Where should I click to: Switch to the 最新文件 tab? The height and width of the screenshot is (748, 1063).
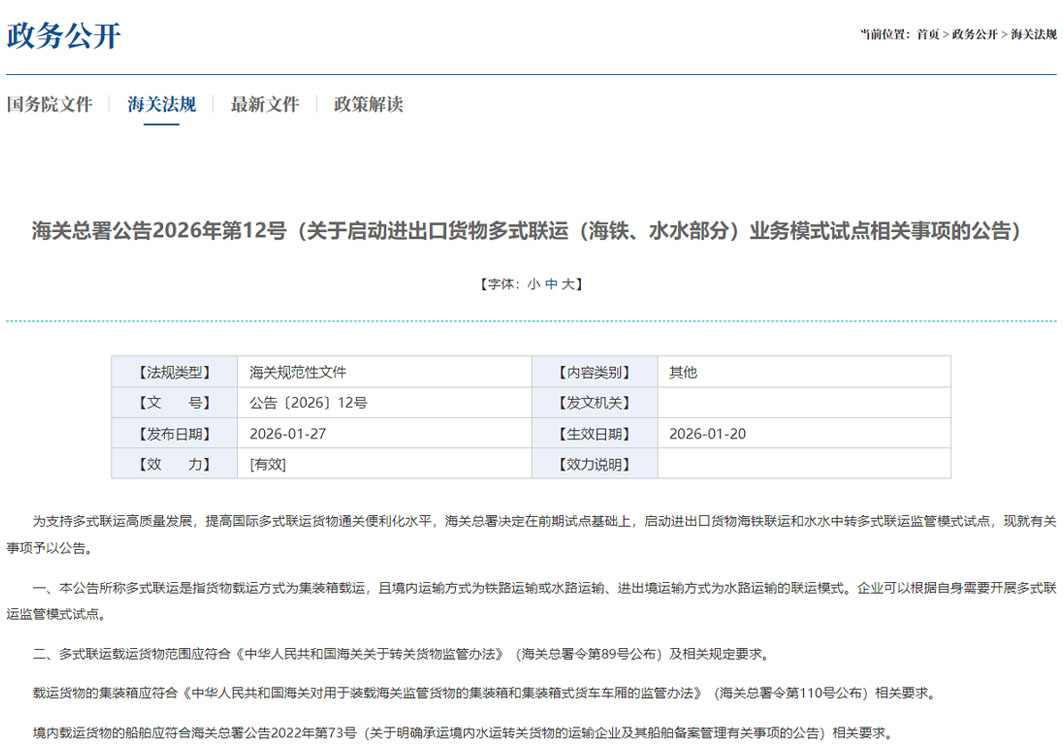click(264, 104)
